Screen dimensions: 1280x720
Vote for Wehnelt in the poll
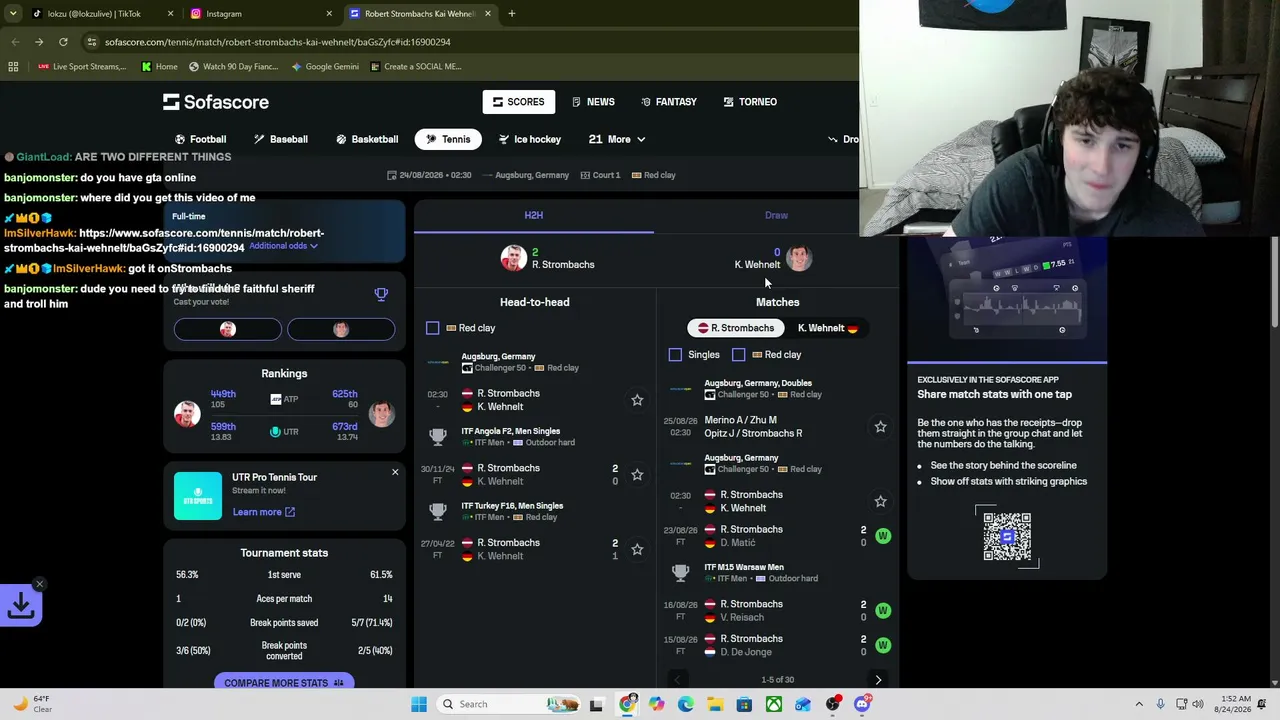(341, 330)
